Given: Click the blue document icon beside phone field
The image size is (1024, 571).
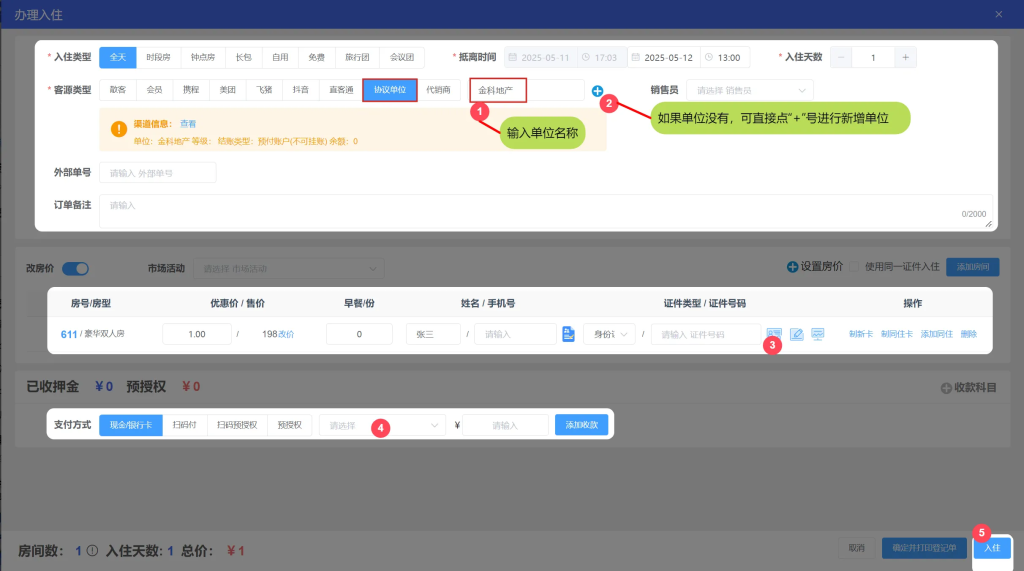Looking at the screenshot, I should (x=568, y=334).
